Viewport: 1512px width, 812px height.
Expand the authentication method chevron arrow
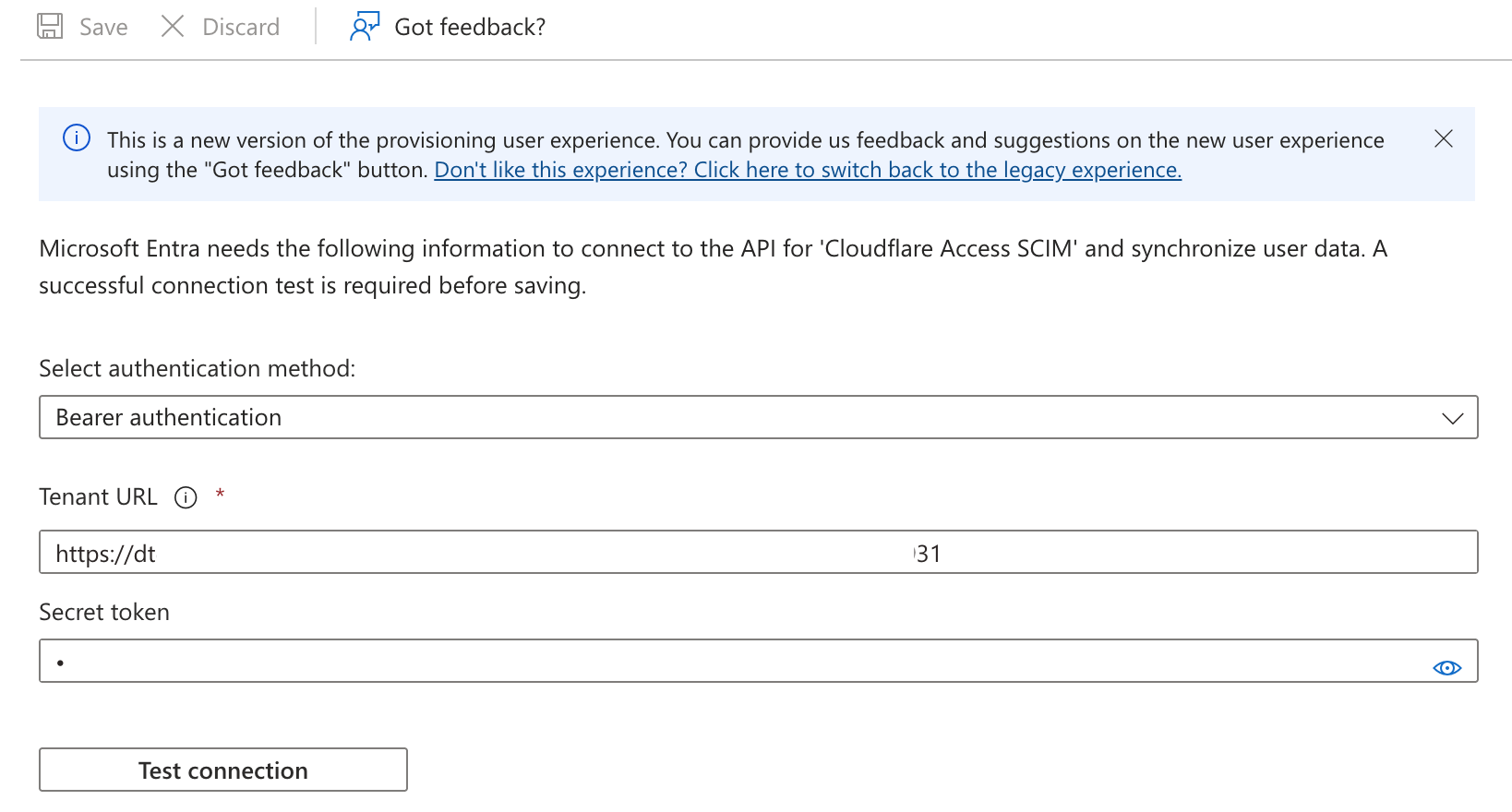1452,418
